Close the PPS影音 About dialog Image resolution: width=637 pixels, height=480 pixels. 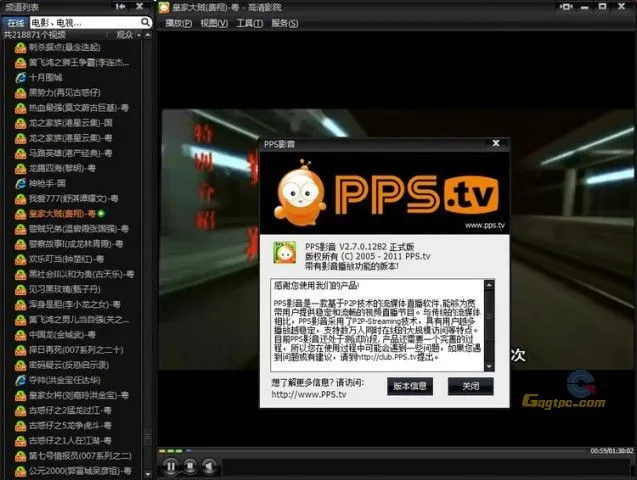[x=496, y=143]
